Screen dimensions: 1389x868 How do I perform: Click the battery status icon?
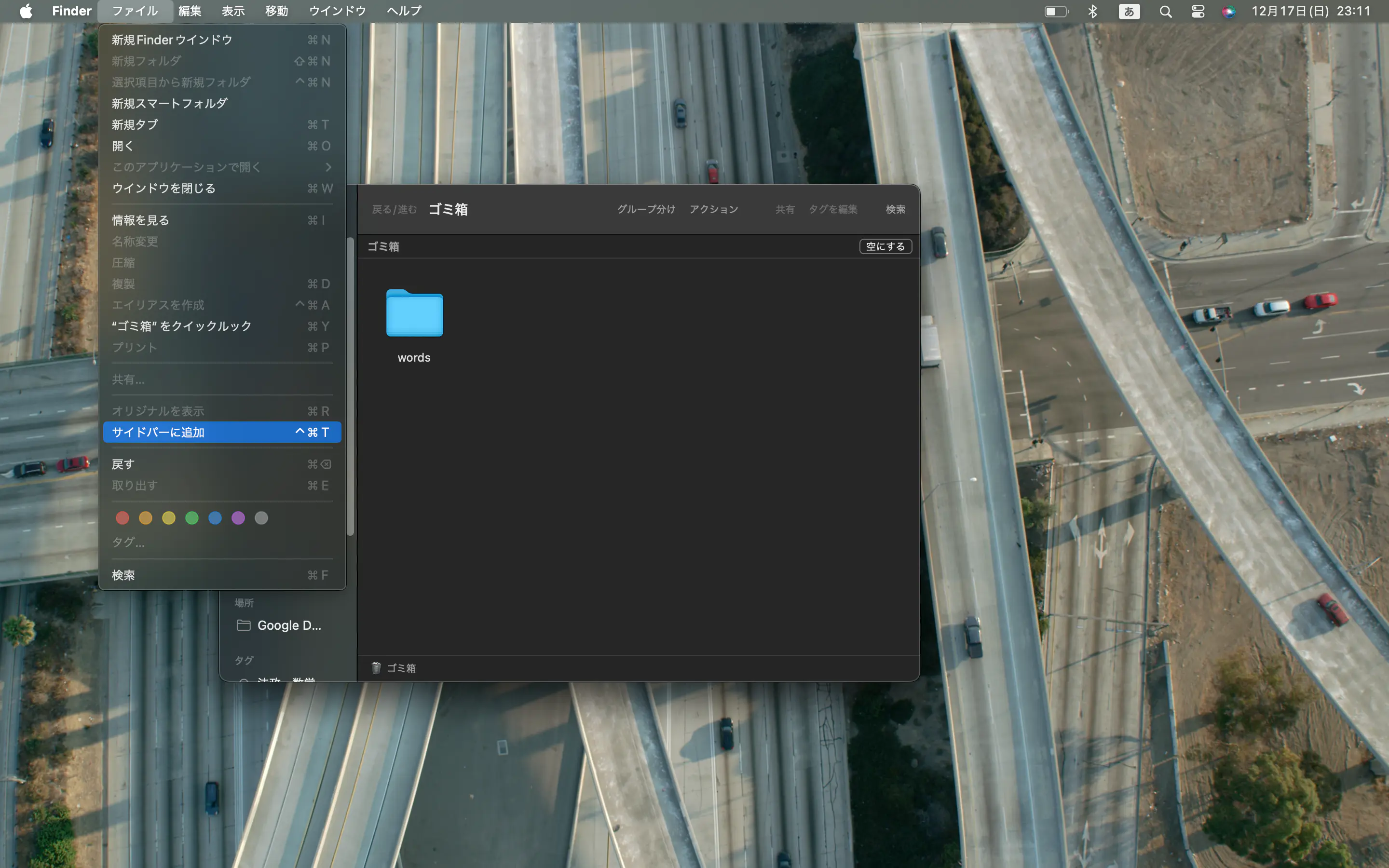(x=1056, y=11)
